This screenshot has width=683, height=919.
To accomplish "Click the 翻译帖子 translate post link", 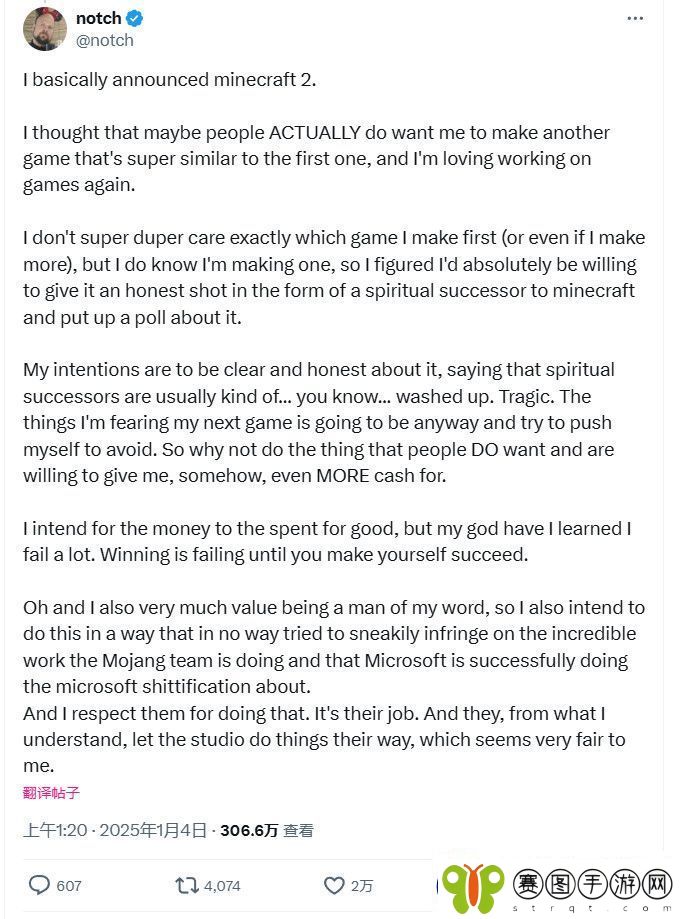I will (x=51, y=793).
